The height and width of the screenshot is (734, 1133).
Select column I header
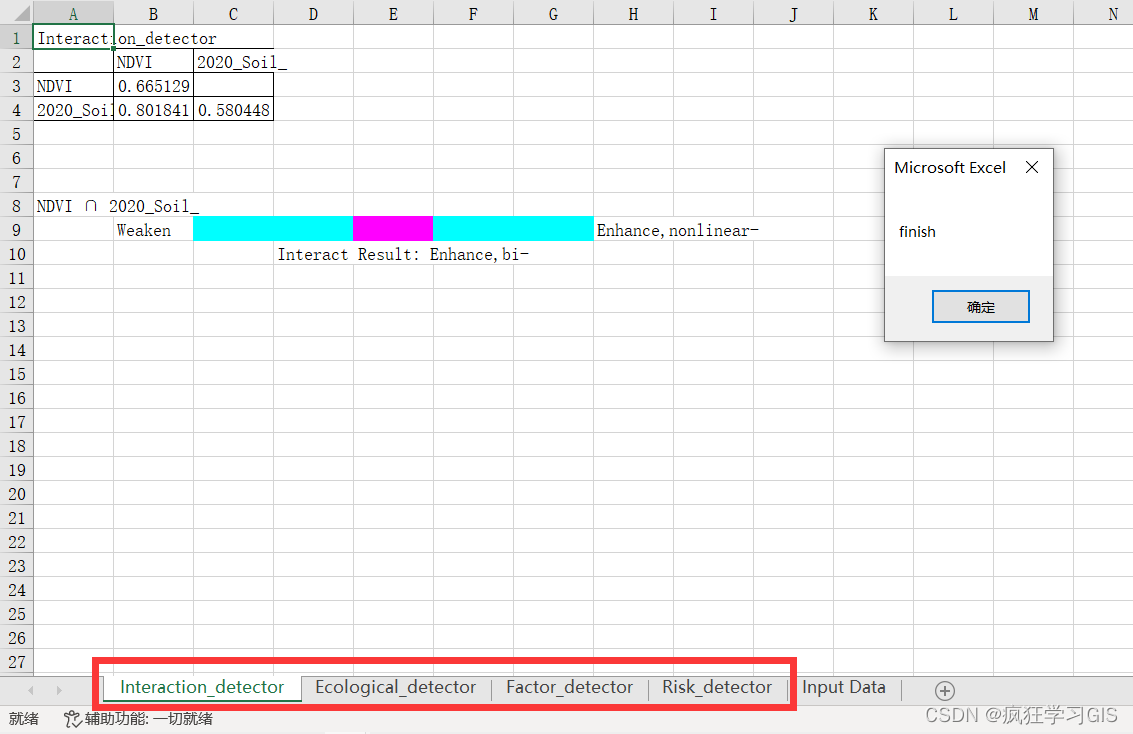713,14
